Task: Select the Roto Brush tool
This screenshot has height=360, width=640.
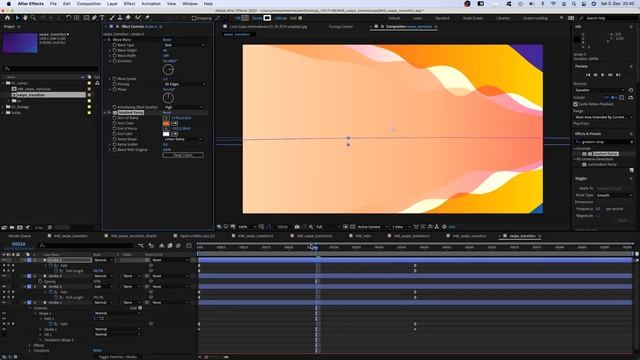Action: (x=138, y=18)
